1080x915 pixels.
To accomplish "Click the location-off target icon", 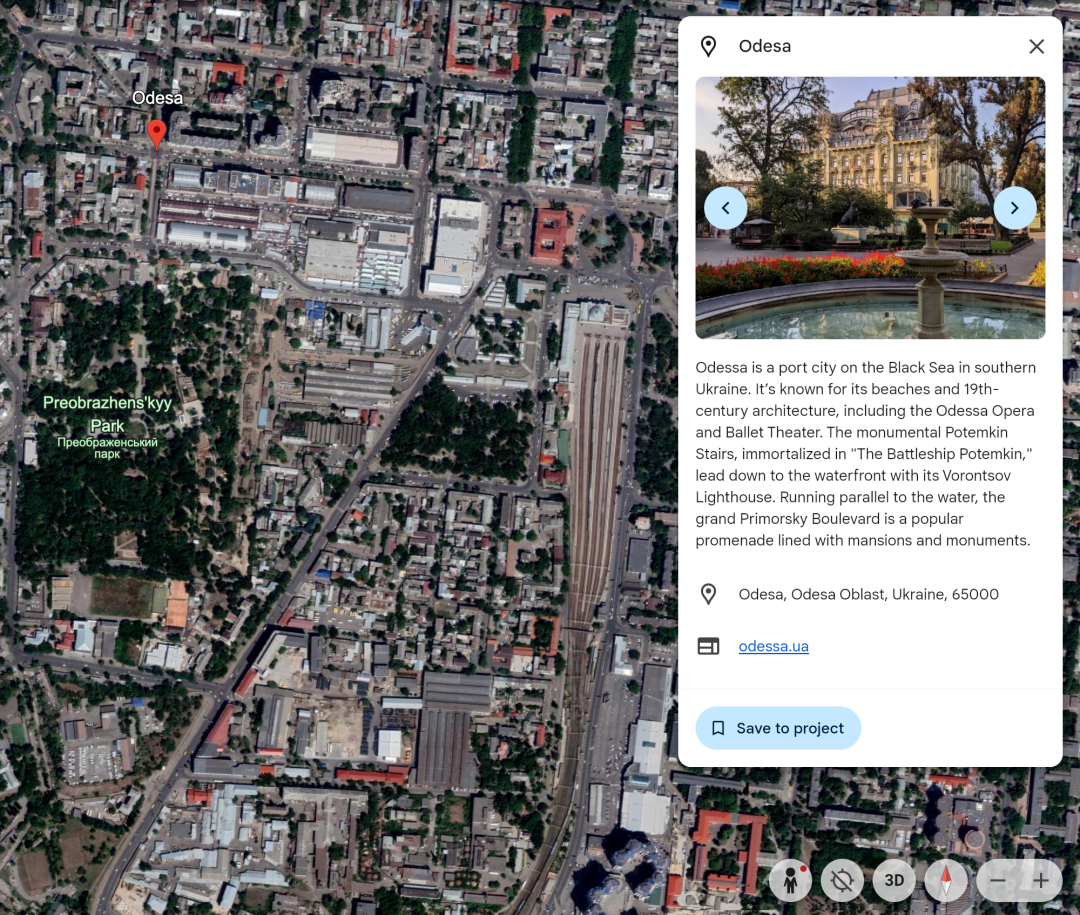I will pos(842,881).
